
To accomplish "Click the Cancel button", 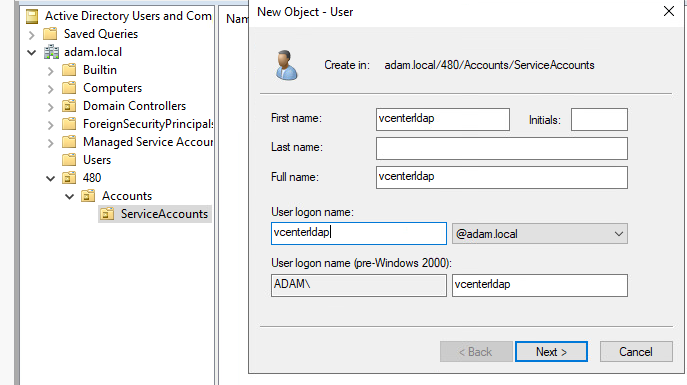I will (636, 352).
